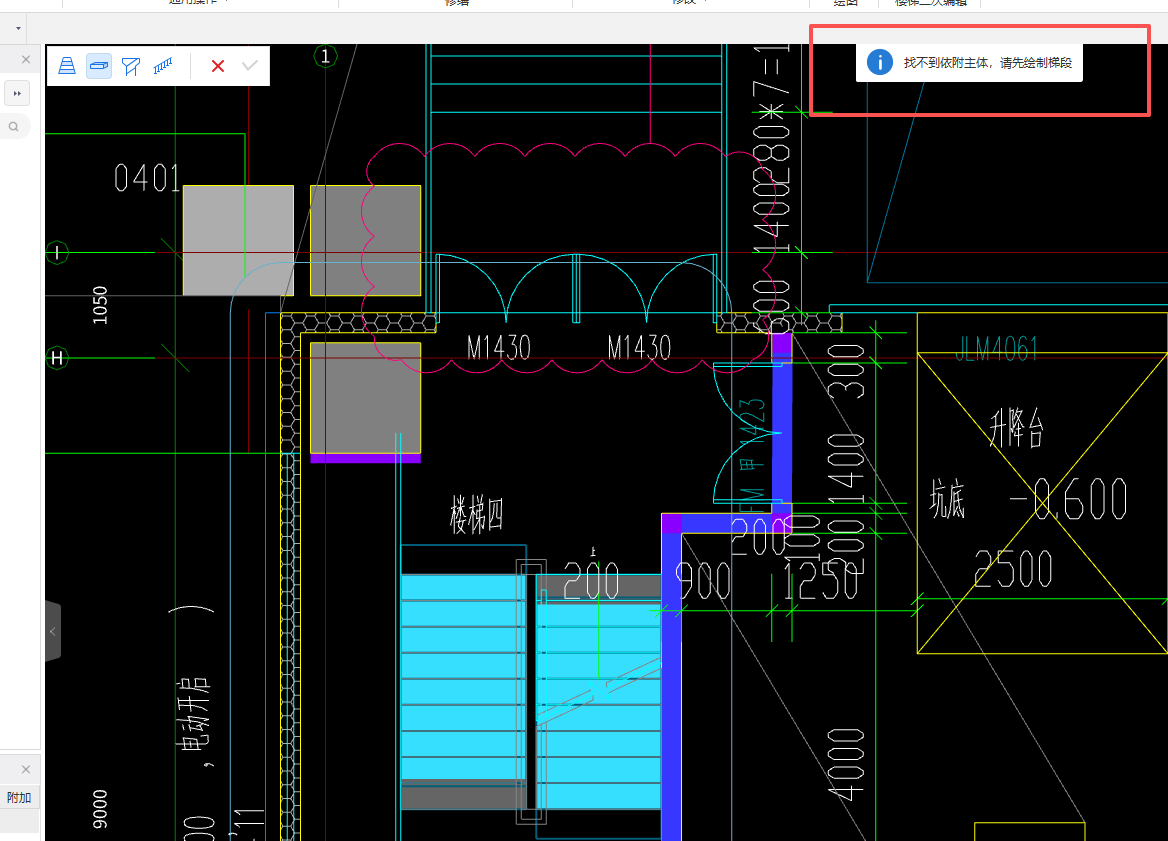The height and width of the screenshot is (841, 1168).
Task: Click the message 找不到依附主体，请先绘制梯段
Action: click(x=988, y=63)
